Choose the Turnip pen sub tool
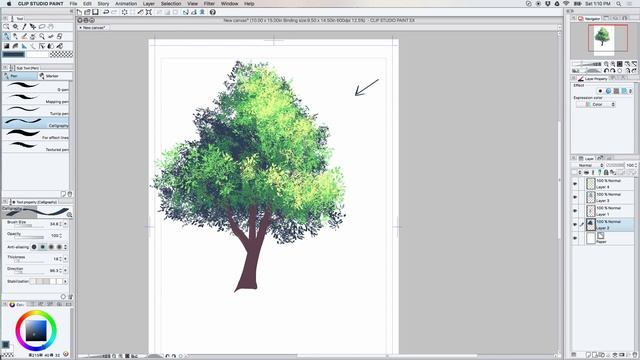Image resolution: width=640 pixels, height=360 pixels. tap(36, 110)
